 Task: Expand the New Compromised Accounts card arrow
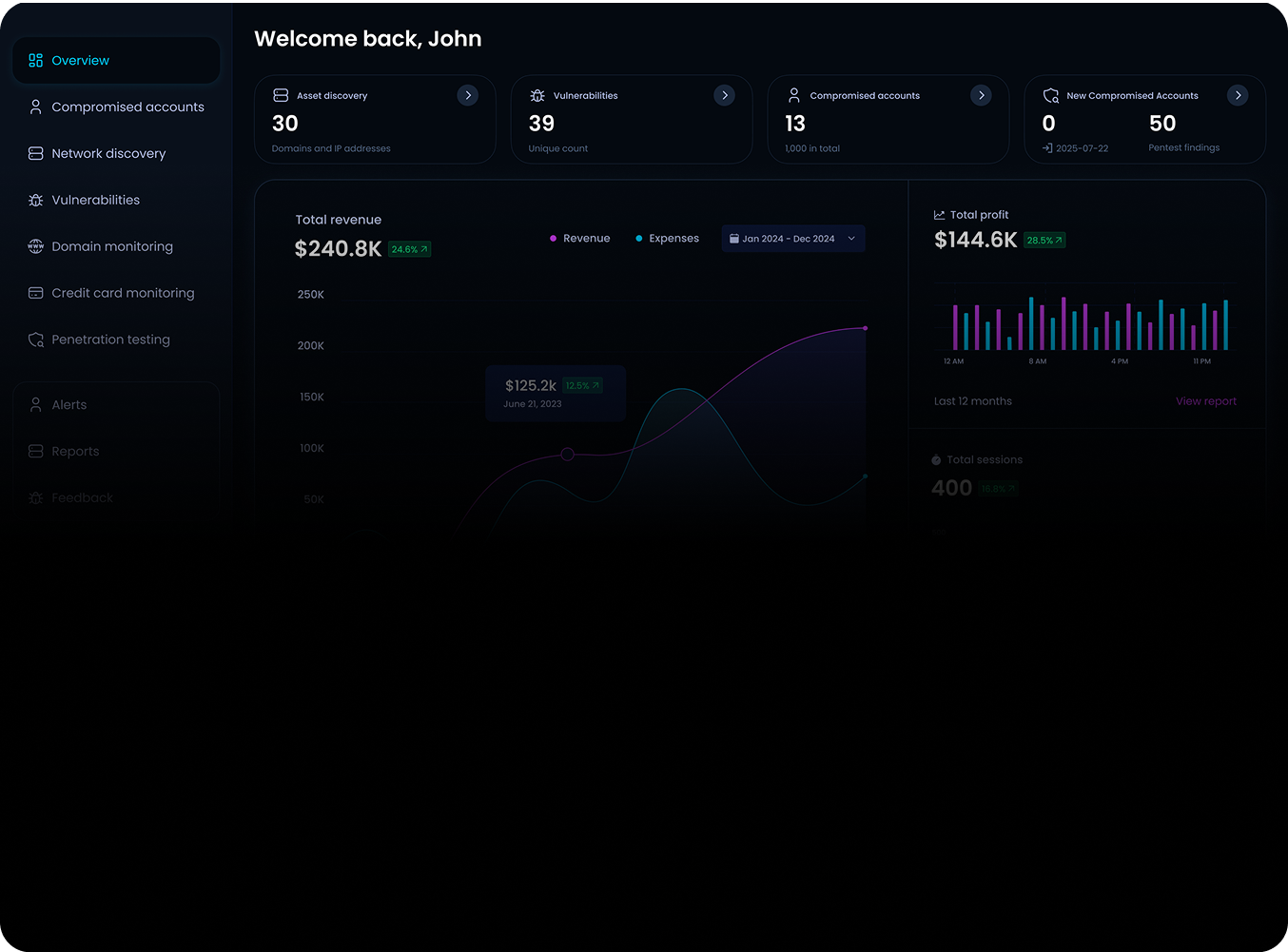pos(1238,95)
